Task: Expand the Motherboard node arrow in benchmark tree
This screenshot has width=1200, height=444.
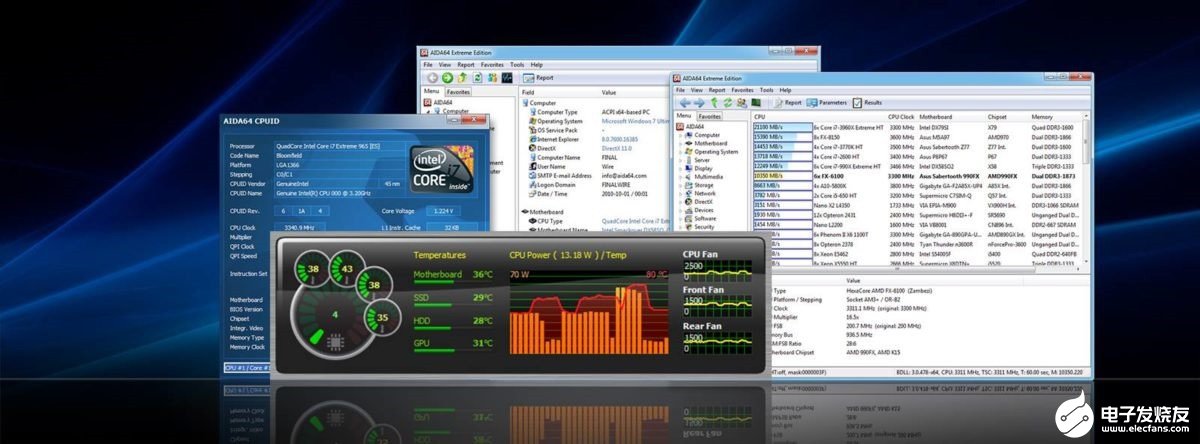Action: click(680, 143)
